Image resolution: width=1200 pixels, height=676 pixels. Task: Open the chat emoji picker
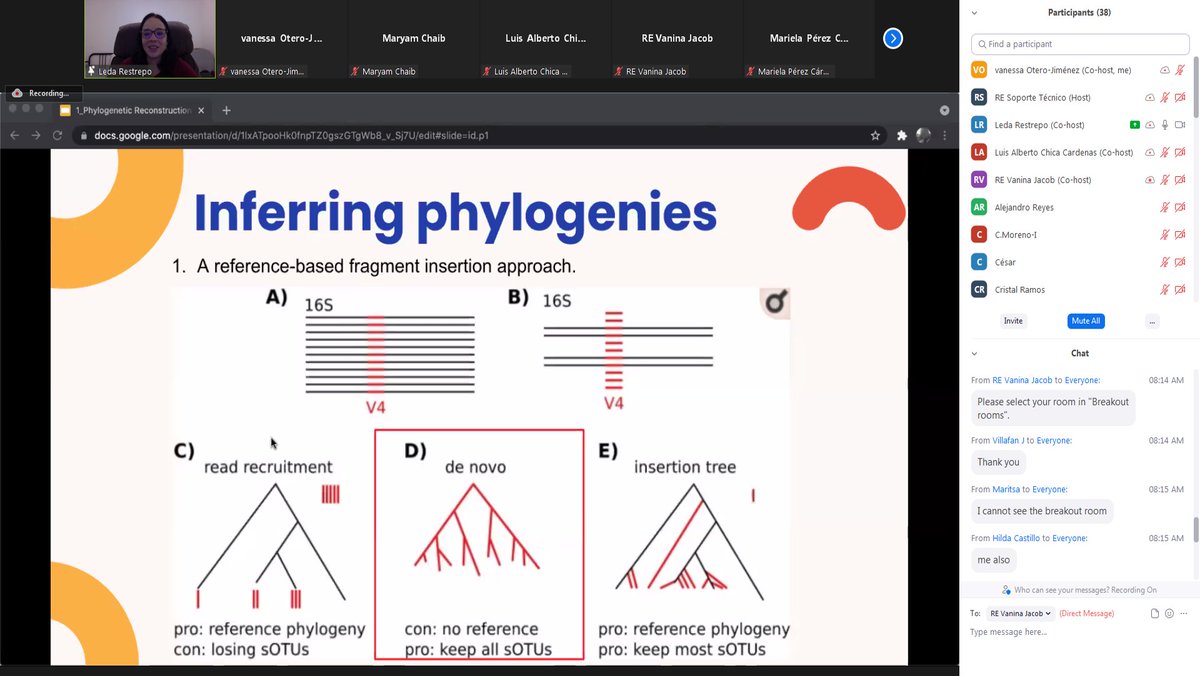point(1169,613)
